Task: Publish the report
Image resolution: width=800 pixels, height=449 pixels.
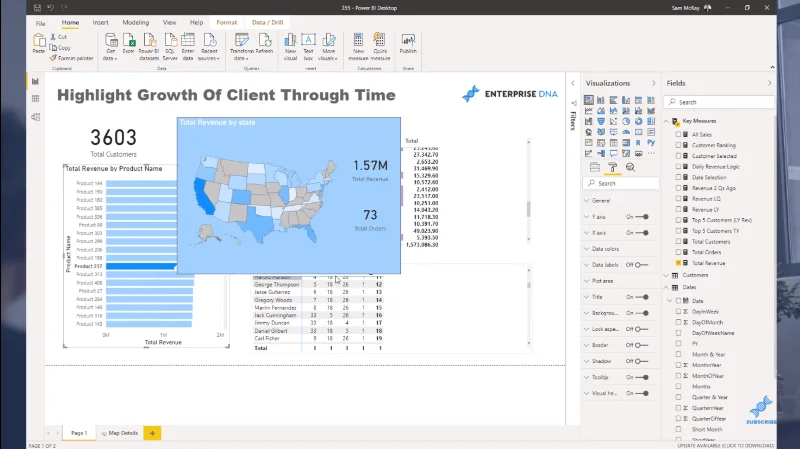Action: click(408, 44)
